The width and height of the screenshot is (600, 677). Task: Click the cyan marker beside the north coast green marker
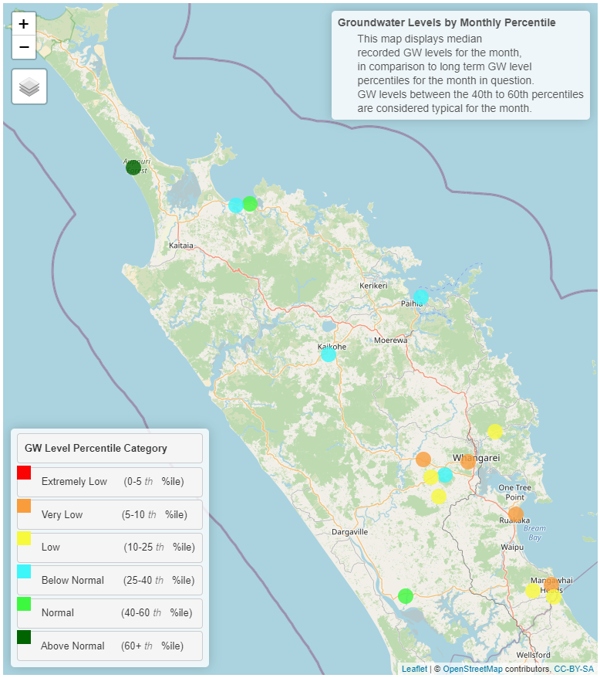point(236,205)
